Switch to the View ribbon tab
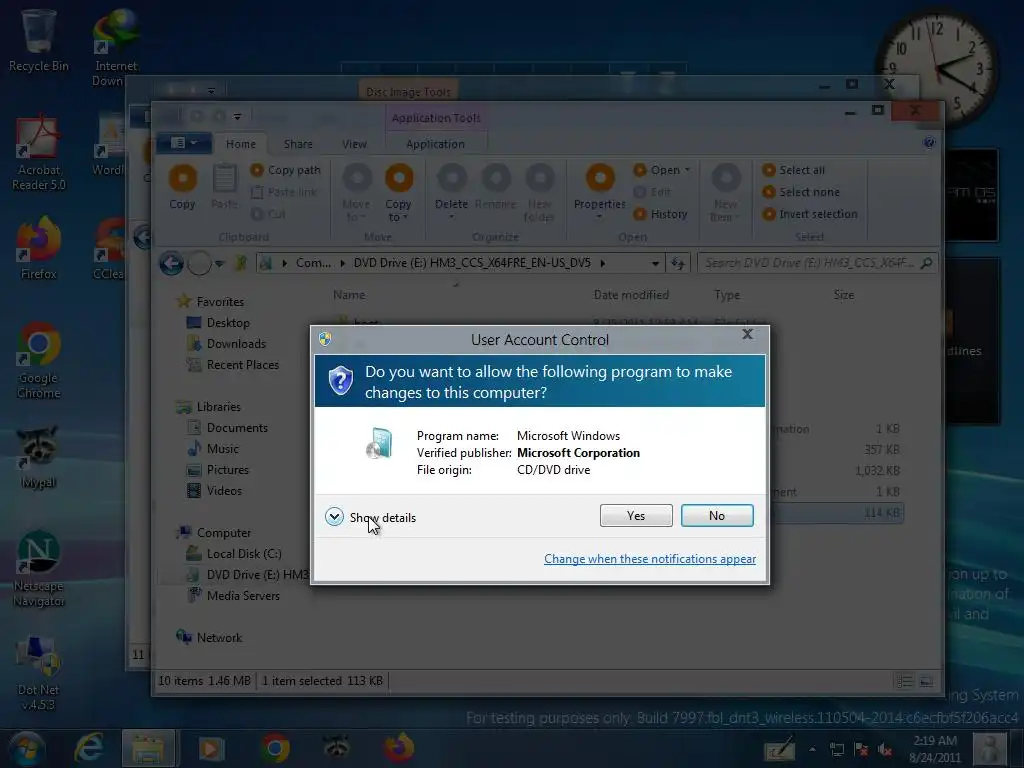This screenshot has height=768, width=1024. pyautogui.click(x=354, y=144)
